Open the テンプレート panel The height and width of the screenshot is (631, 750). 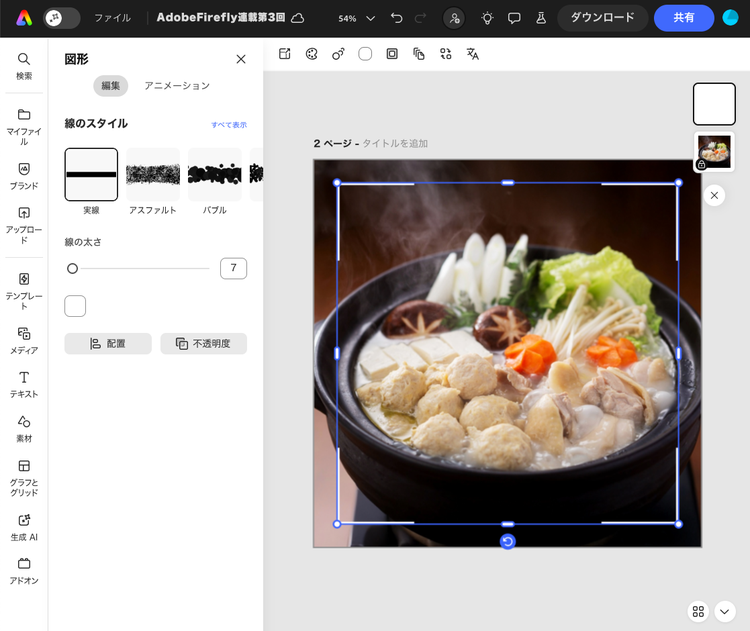pos(24,285)
